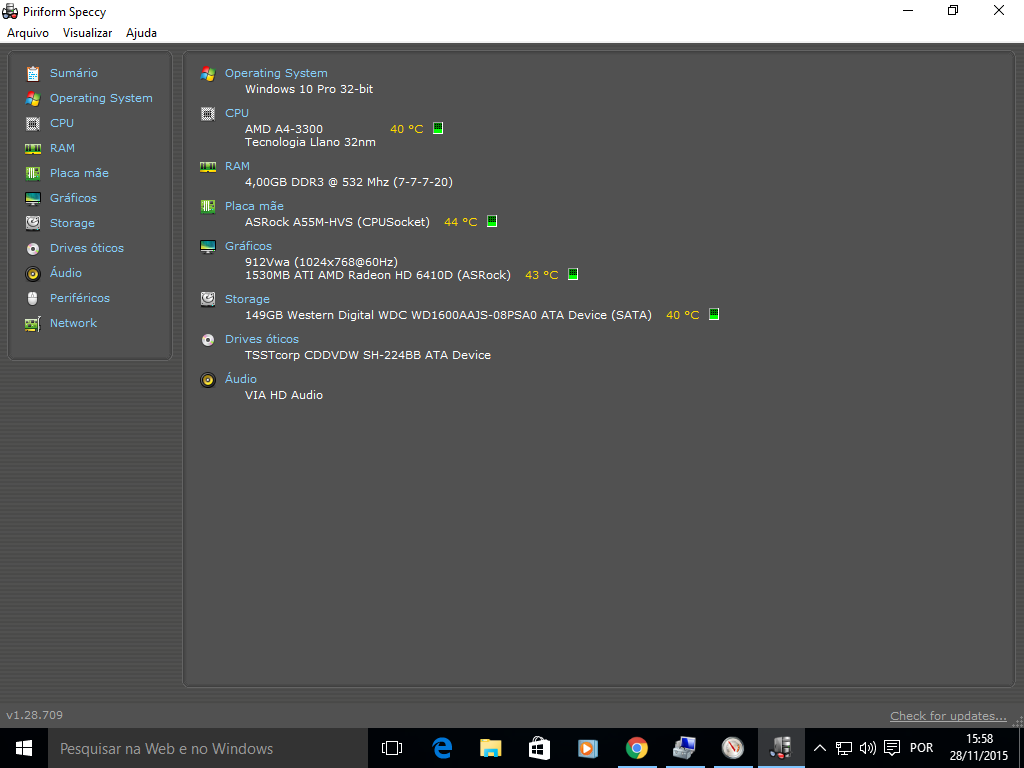Open Placa mãe heading link in summary
Image resolution: width=1024 pixels, height=768 pixels.
click(255, 206)
